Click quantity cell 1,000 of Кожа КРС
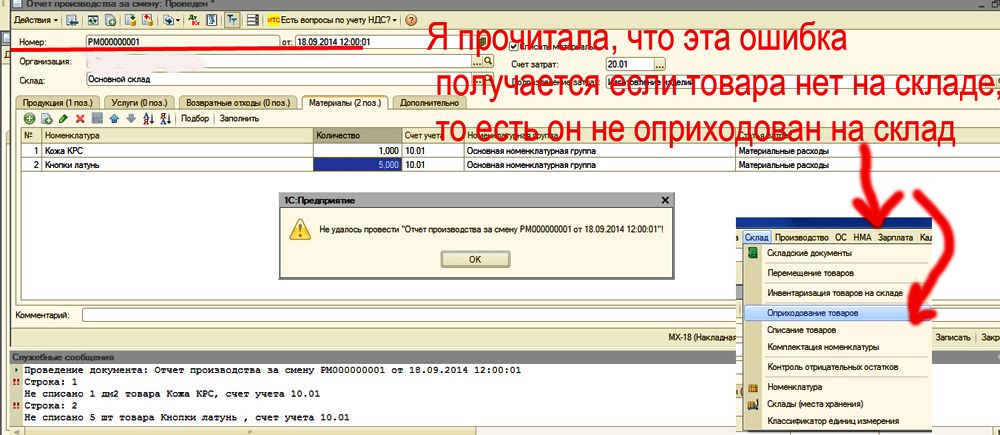 [357, 152]
